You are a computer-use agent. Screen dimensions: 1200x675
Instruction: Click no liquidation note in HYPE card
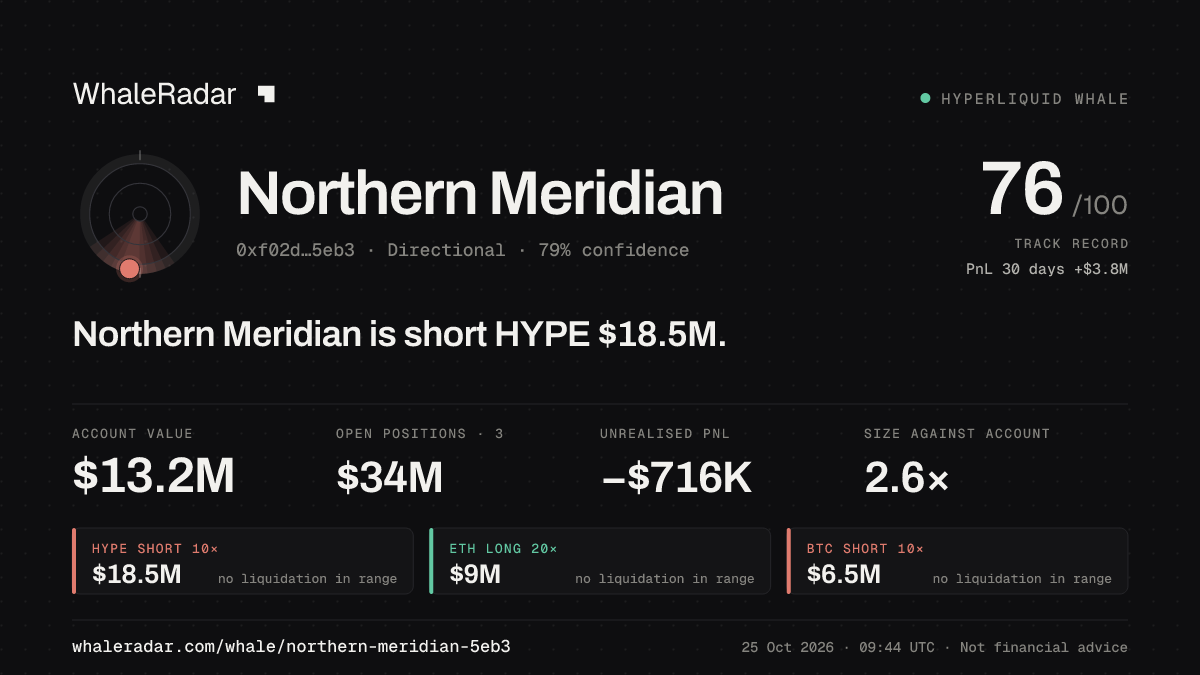click(308, 579)
